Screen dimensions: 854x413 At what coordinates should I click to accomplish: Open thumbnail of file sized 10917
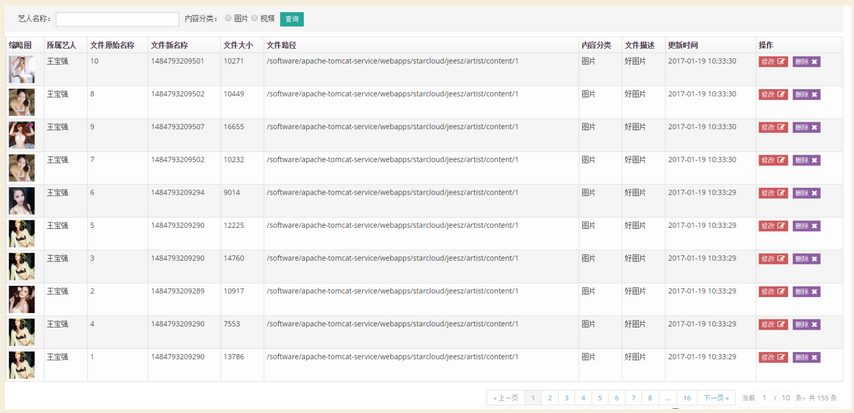[22, 299]
